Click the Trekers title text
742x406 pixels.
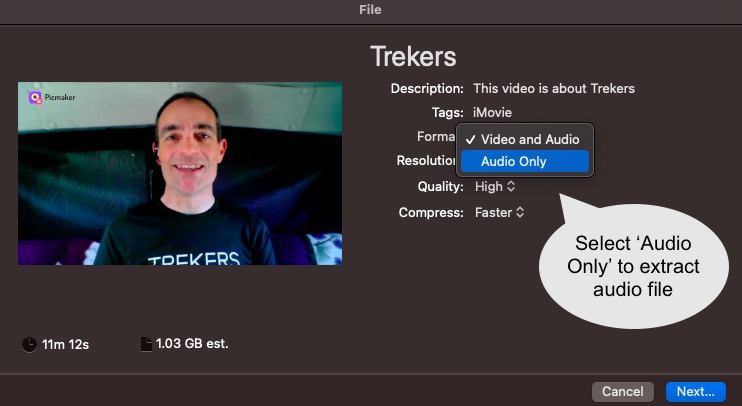[x=413, y=56]
